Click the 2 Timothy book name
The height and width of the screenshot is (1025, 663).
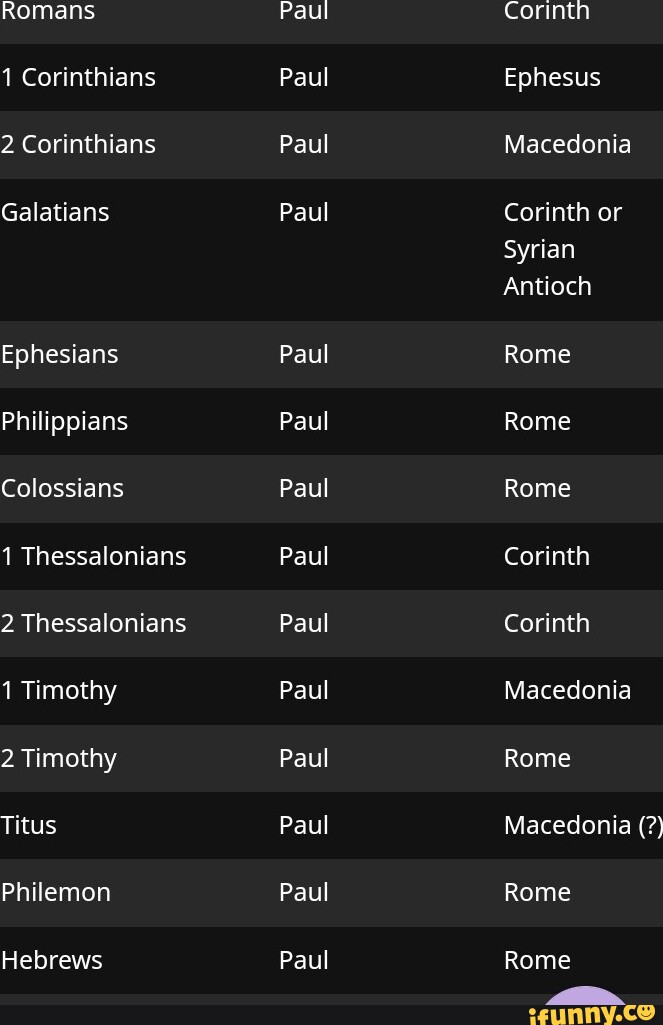click(59, 758)
